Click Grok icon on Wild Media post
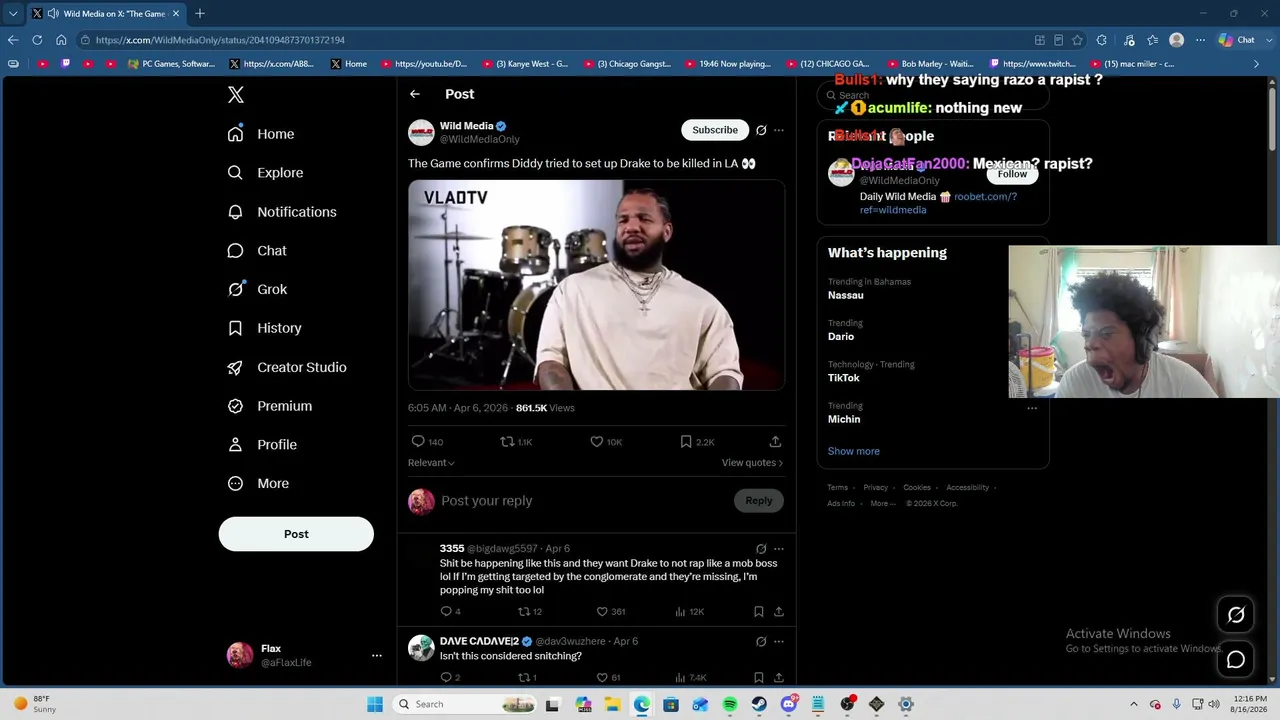This screenshot has width=1280, height=720. coord(761,130)
